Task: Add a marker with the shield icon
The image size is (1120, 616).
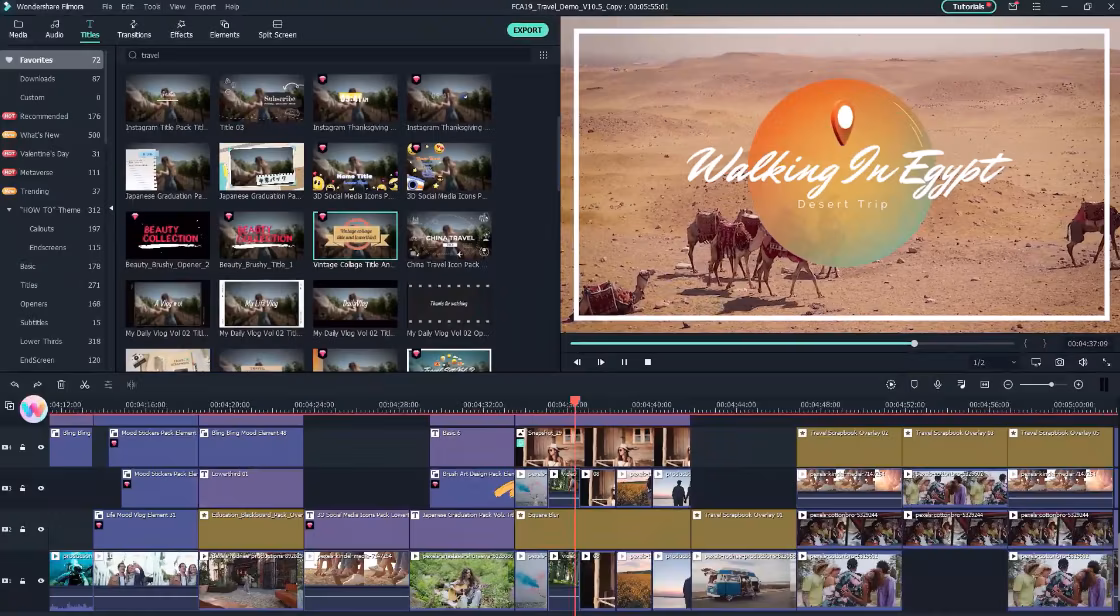Action: point(914,384)
